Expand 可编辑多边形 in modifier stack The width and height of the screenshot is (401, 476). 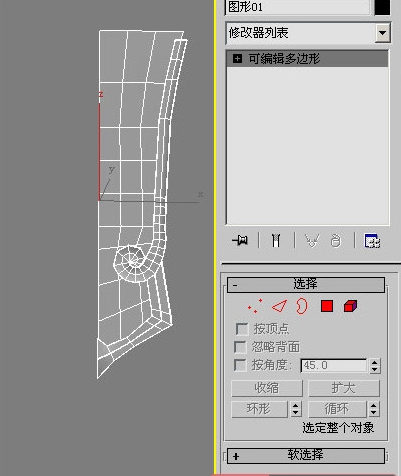[x=237, y=59]
